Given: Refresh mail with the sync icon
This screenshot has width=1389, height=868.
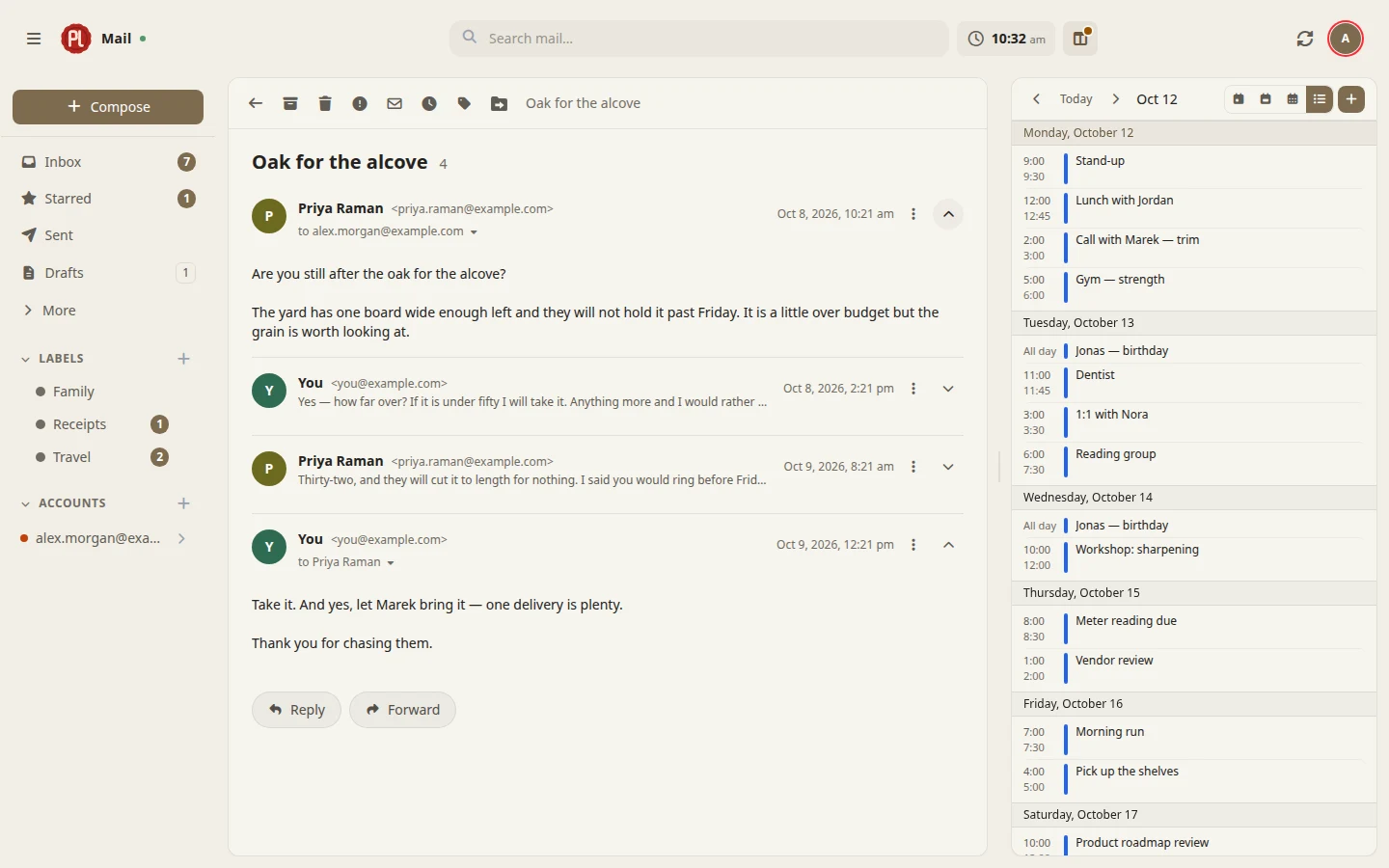Looking at the screenshot, I should (1305, 39).
